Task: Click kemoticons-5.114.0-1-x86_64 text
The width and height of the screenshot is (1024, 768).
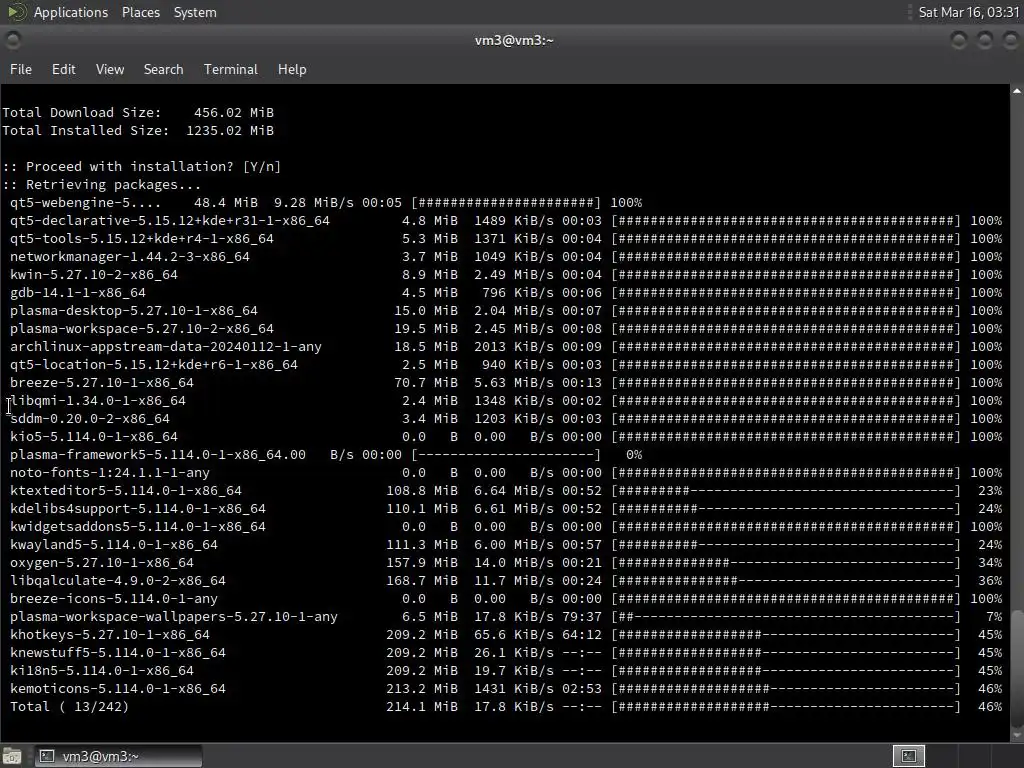Action: point(118,689)
